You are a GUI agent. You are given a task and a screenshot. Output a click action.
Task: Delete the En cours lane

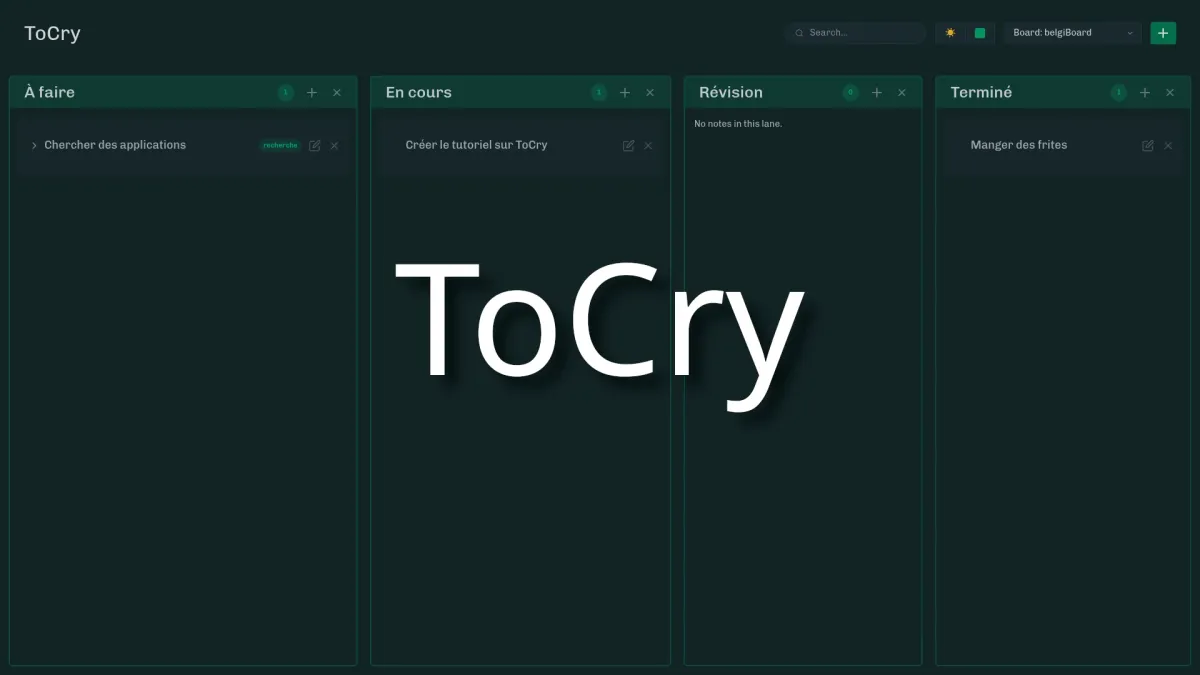650,93
